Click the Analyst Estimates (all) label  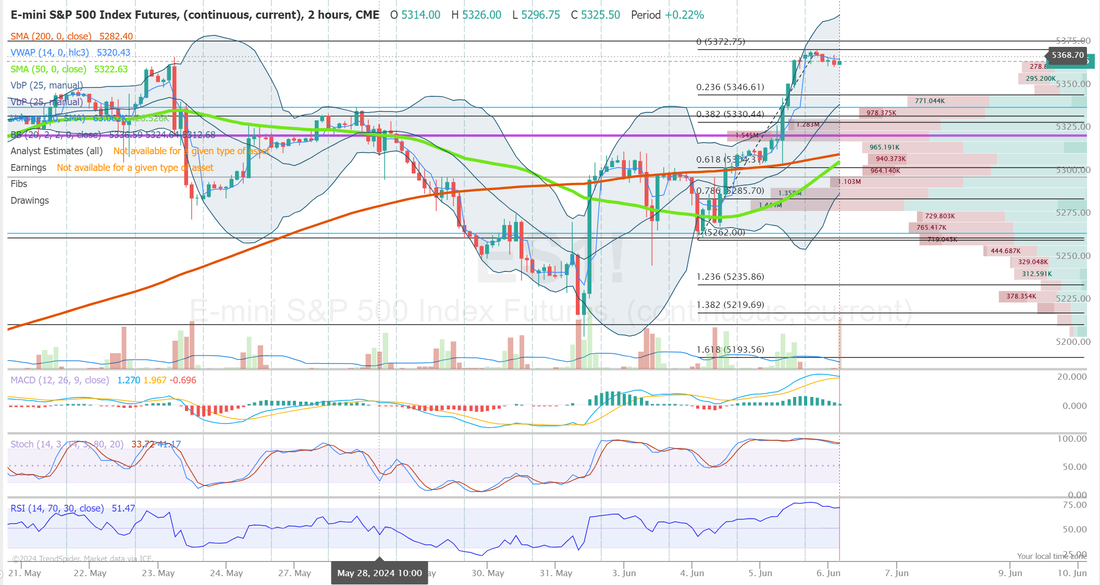tap(56, 151)
